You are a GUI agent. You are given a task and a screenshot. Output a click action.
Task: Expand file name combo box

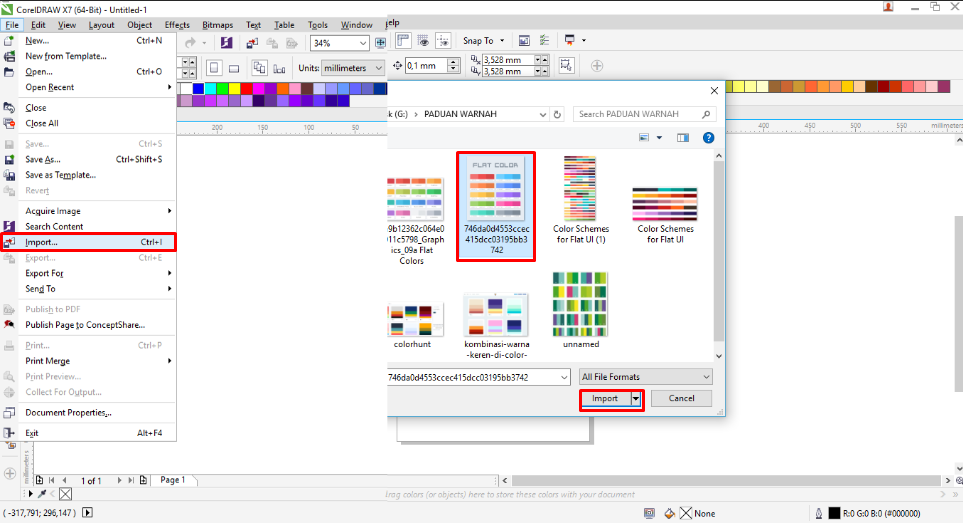click(x=564, y=378)
